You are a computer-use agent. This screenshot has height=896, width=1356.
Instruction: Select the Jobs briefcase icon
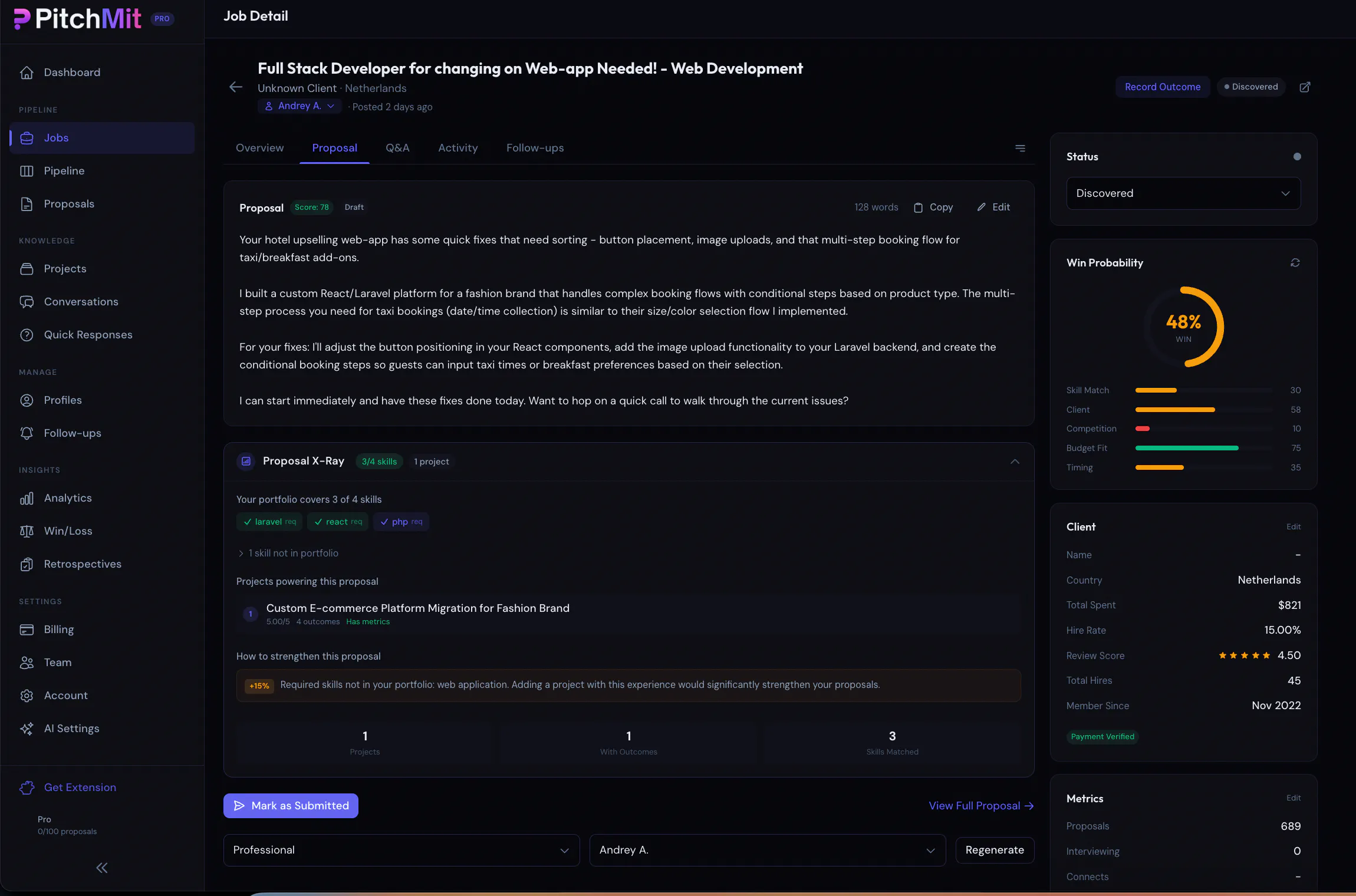[27, 138]
